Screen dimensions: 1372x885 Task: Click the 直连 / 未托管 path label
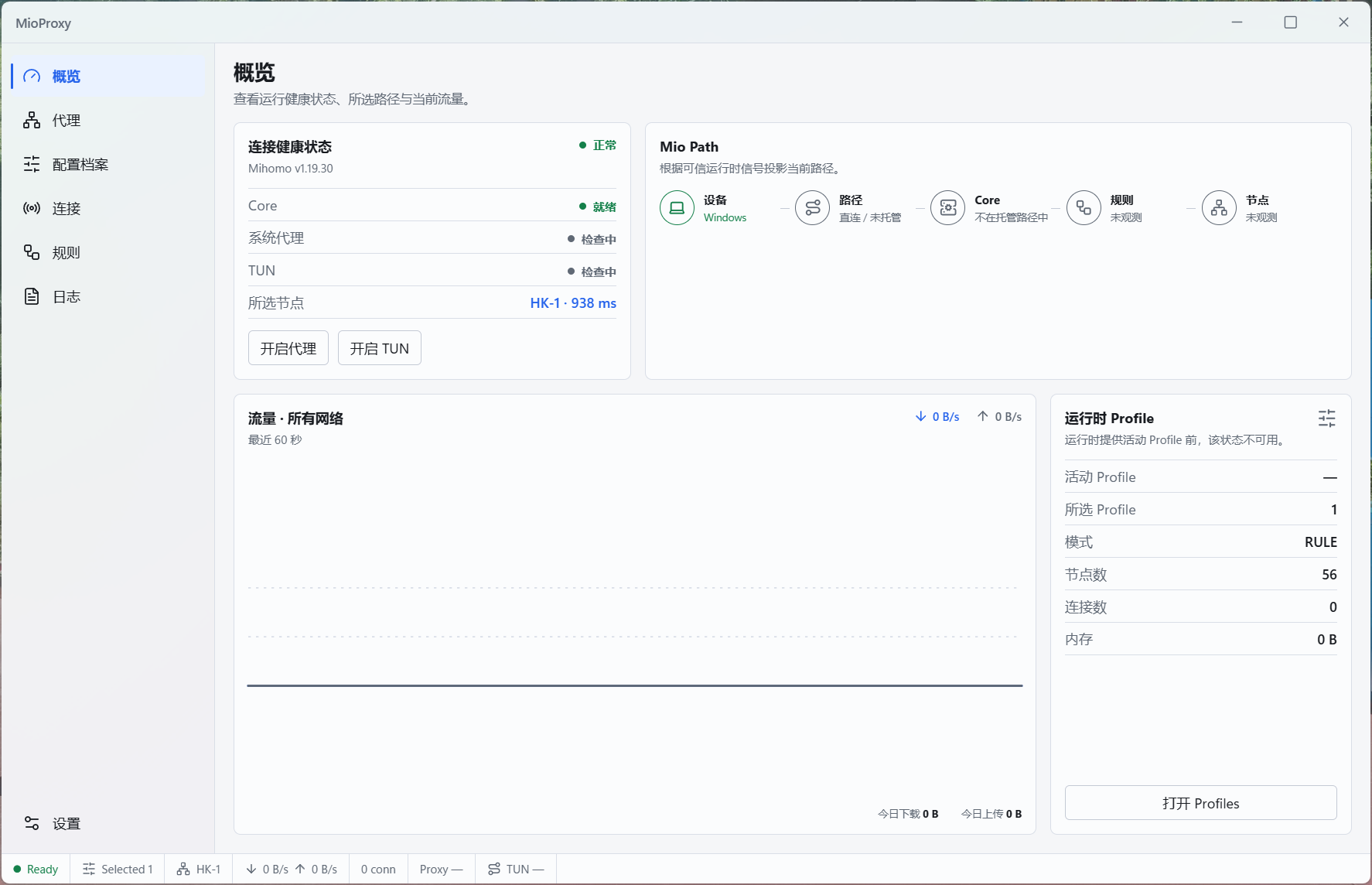(870, 217)
